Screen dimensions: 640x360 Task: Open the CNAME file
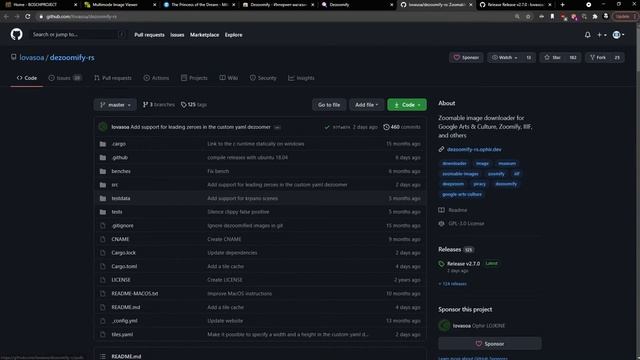(x=120, y=239)
